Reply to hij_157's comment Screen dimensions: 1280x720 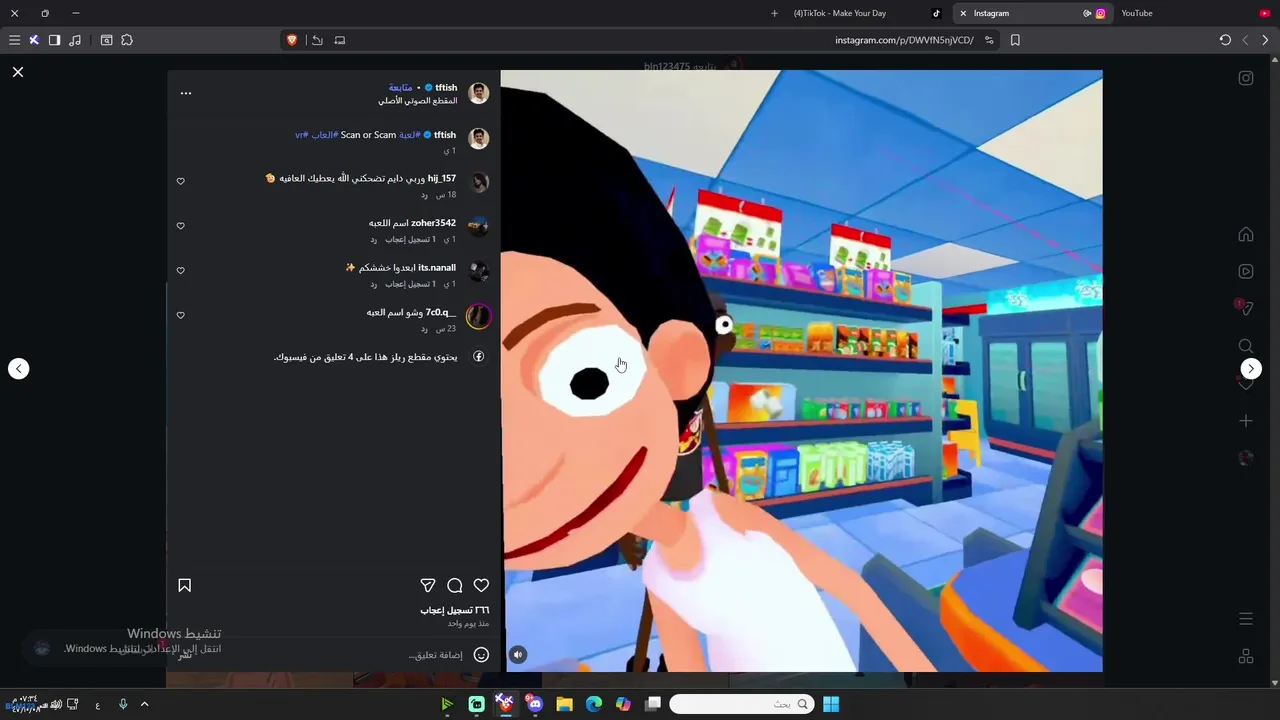[x=424, y=195]
